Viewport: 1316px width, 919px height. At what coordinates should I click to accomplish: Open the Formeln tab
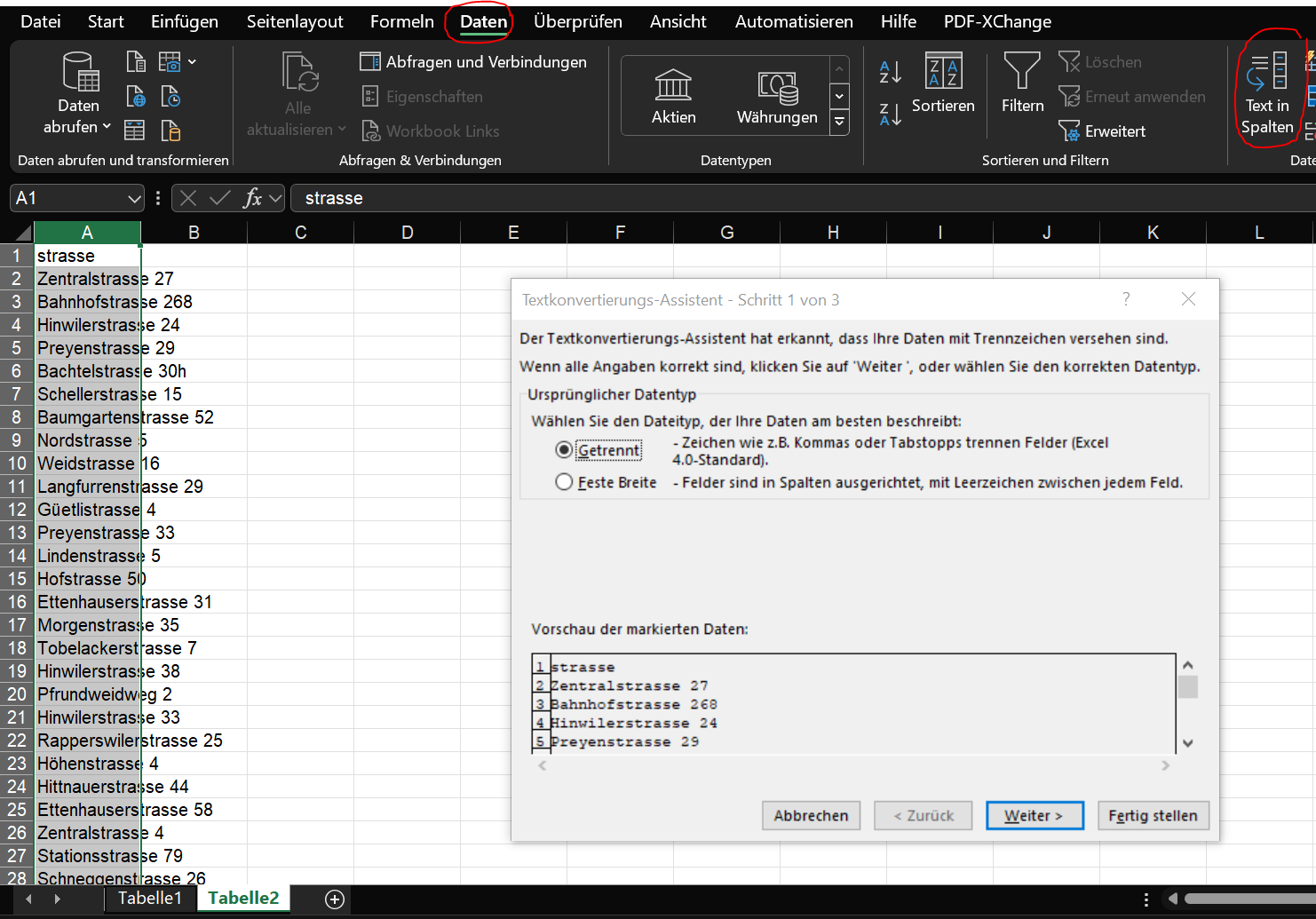(x=402, y=21)
